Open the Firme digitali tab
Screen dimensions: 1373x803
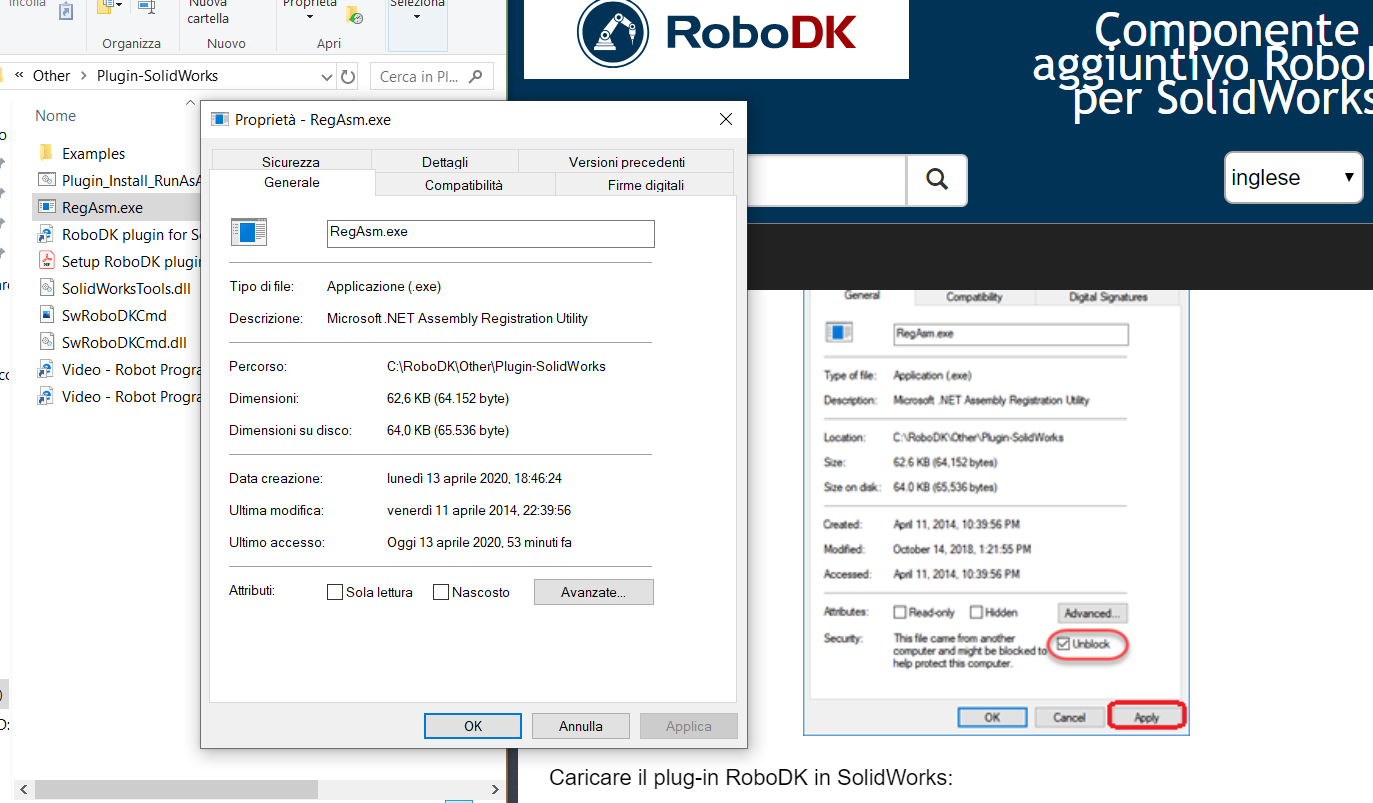click(x=646, y=185)
